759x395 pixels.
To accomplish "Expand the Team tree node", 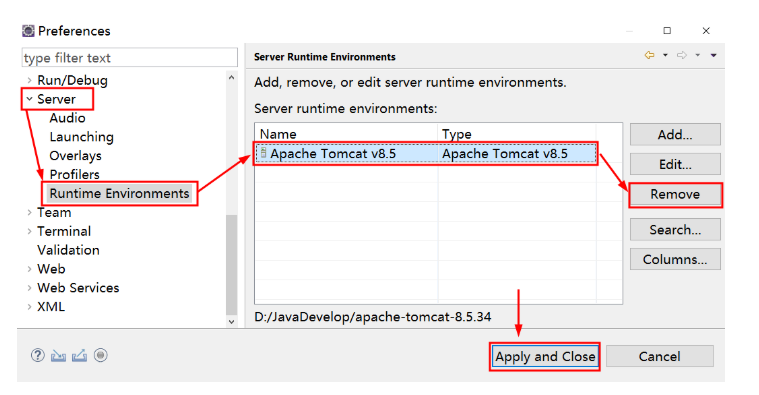I will [x=30, y=213].
